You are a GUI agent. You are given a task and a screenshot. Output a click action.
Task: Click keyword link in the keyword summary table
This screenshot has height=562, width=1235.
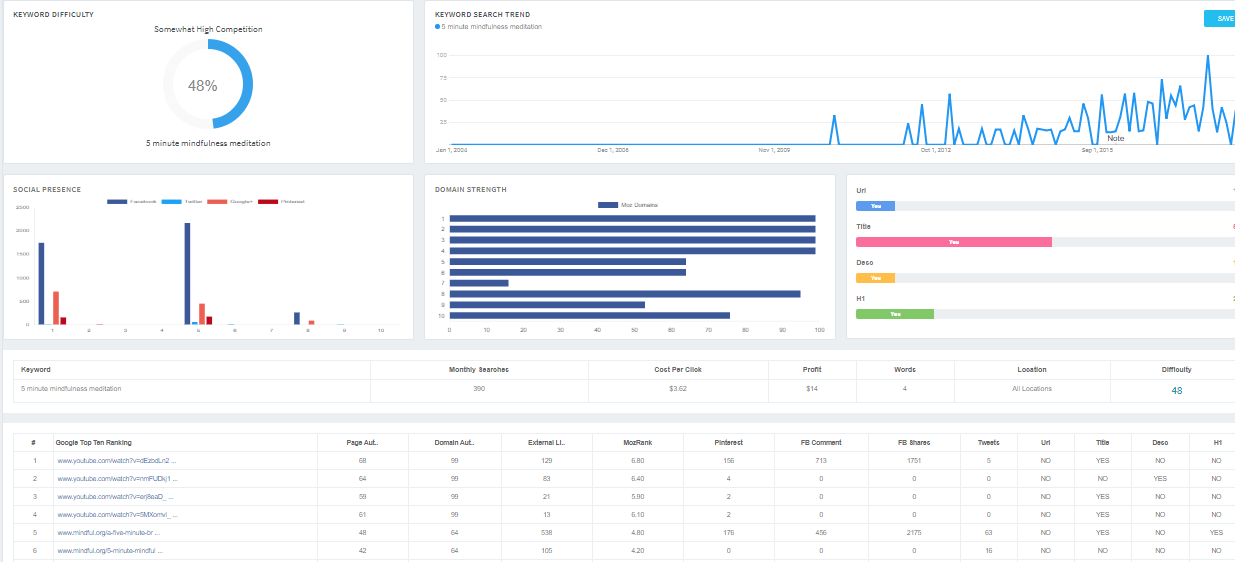[71, 389]
